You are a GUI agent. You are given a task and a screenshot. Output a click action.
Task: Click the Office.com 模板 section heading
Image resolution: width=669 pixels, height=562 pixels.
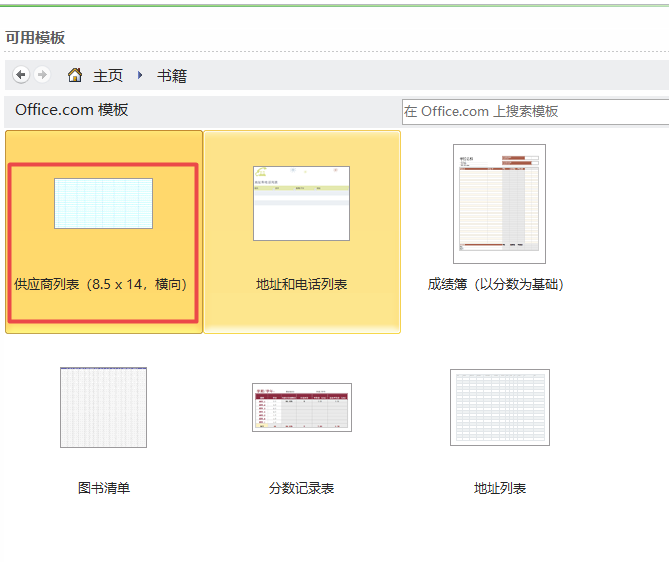(72, 110)
